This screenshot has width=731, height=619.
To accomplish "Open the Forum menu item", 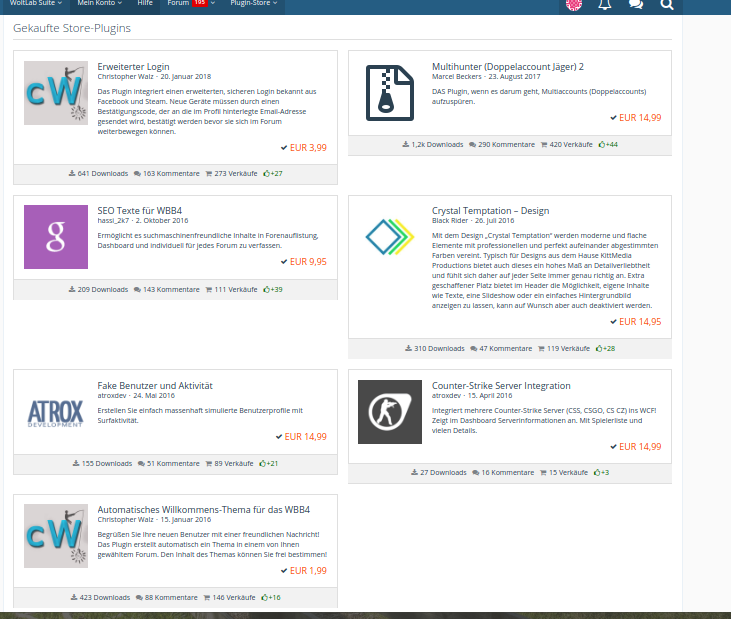I will 177,4.
